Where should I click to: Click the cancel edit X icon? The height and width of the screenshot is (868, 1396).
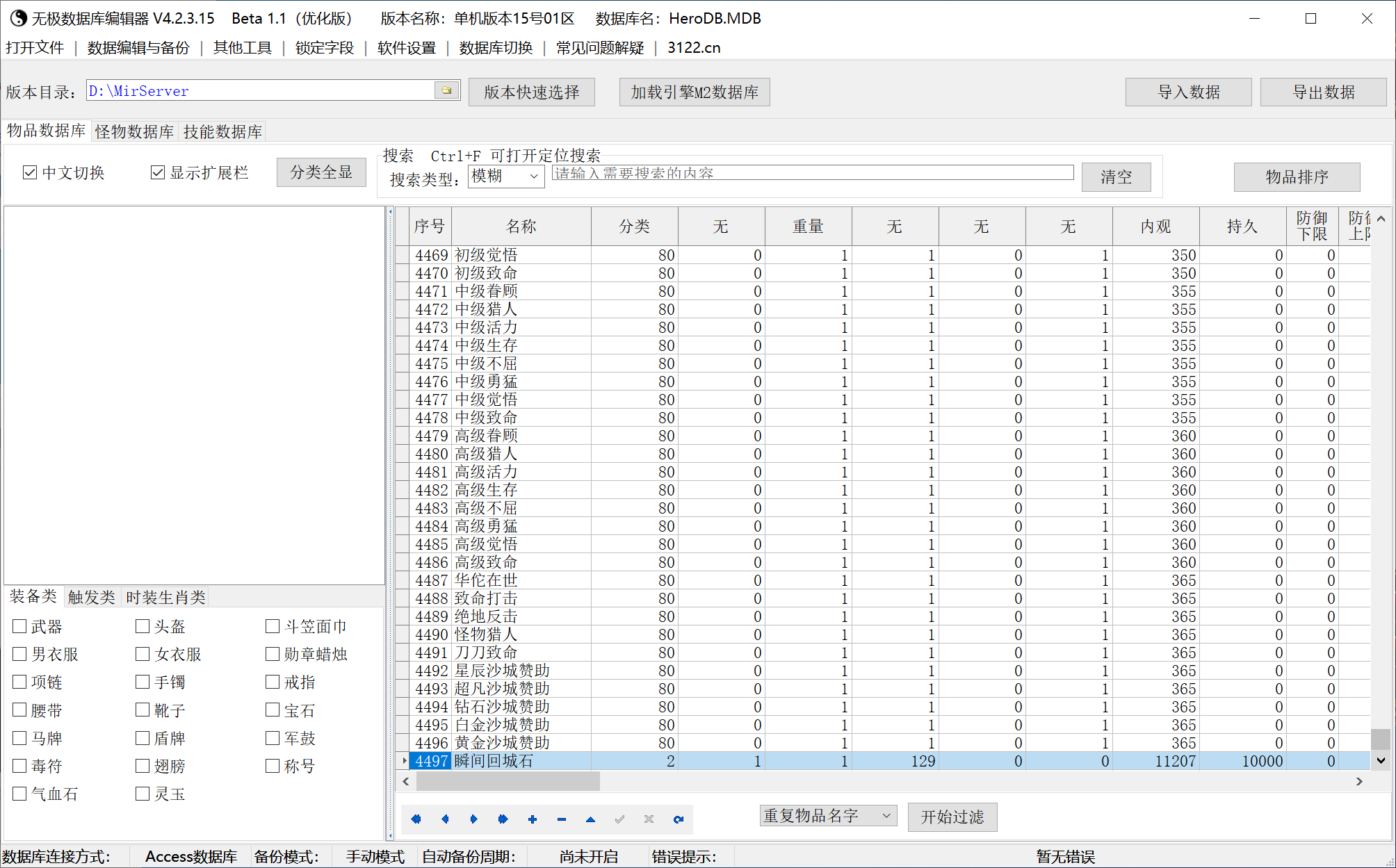pos(649,819)
